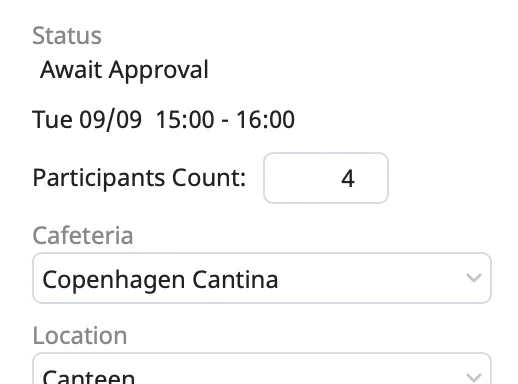The width and height of the screenshot is (518, 384).
Task: Click the word Count beside participants box
Action: tap(209, 178)
